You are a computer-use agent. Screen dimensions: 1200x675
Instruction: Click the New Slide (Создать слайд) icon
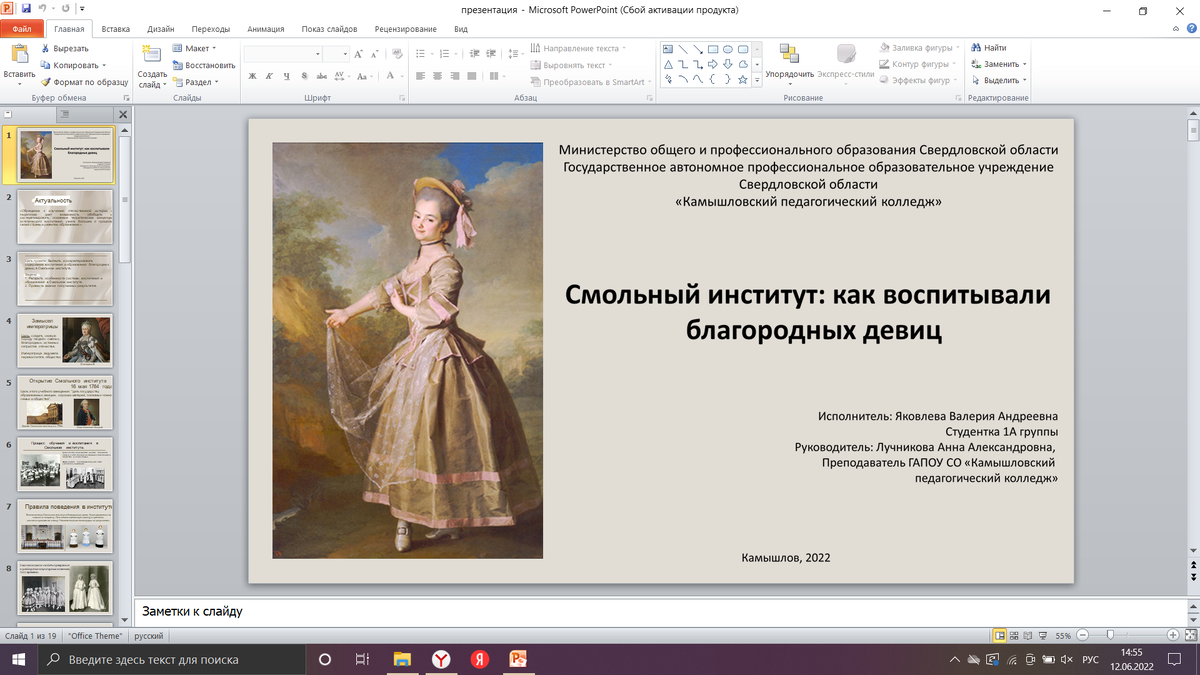click(153, 56)
